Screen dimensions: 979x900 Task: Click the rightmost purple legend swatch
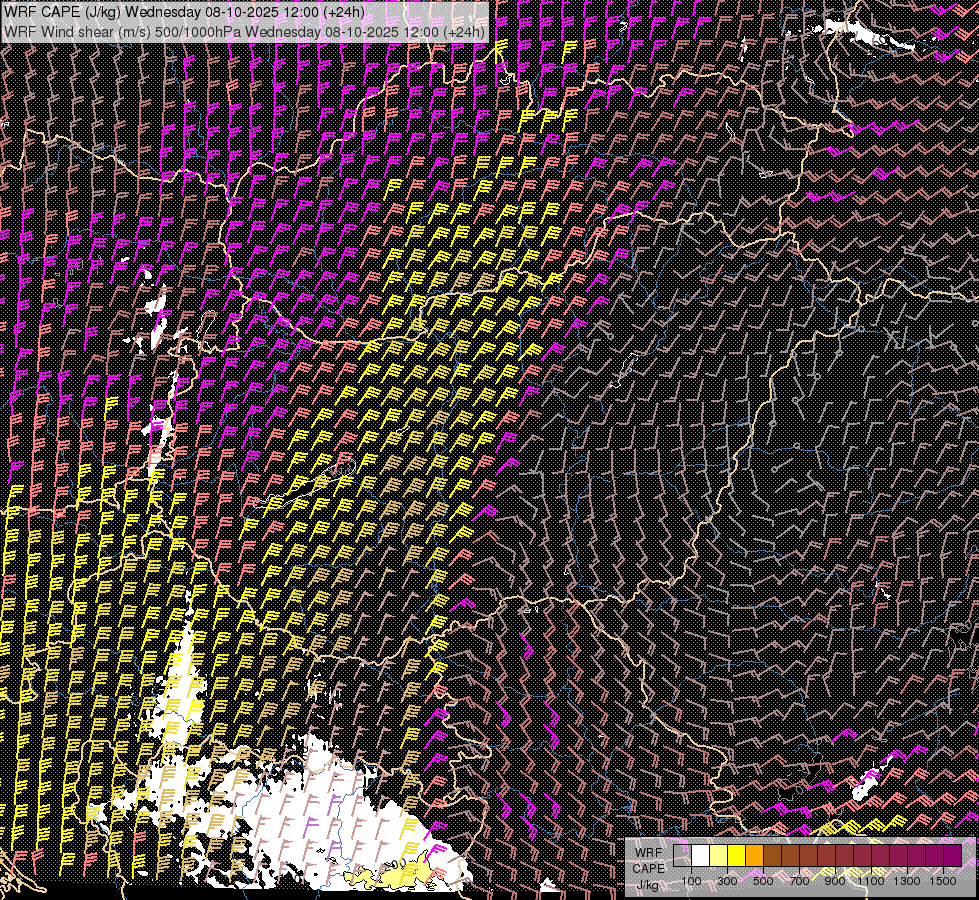click(952, 855)
